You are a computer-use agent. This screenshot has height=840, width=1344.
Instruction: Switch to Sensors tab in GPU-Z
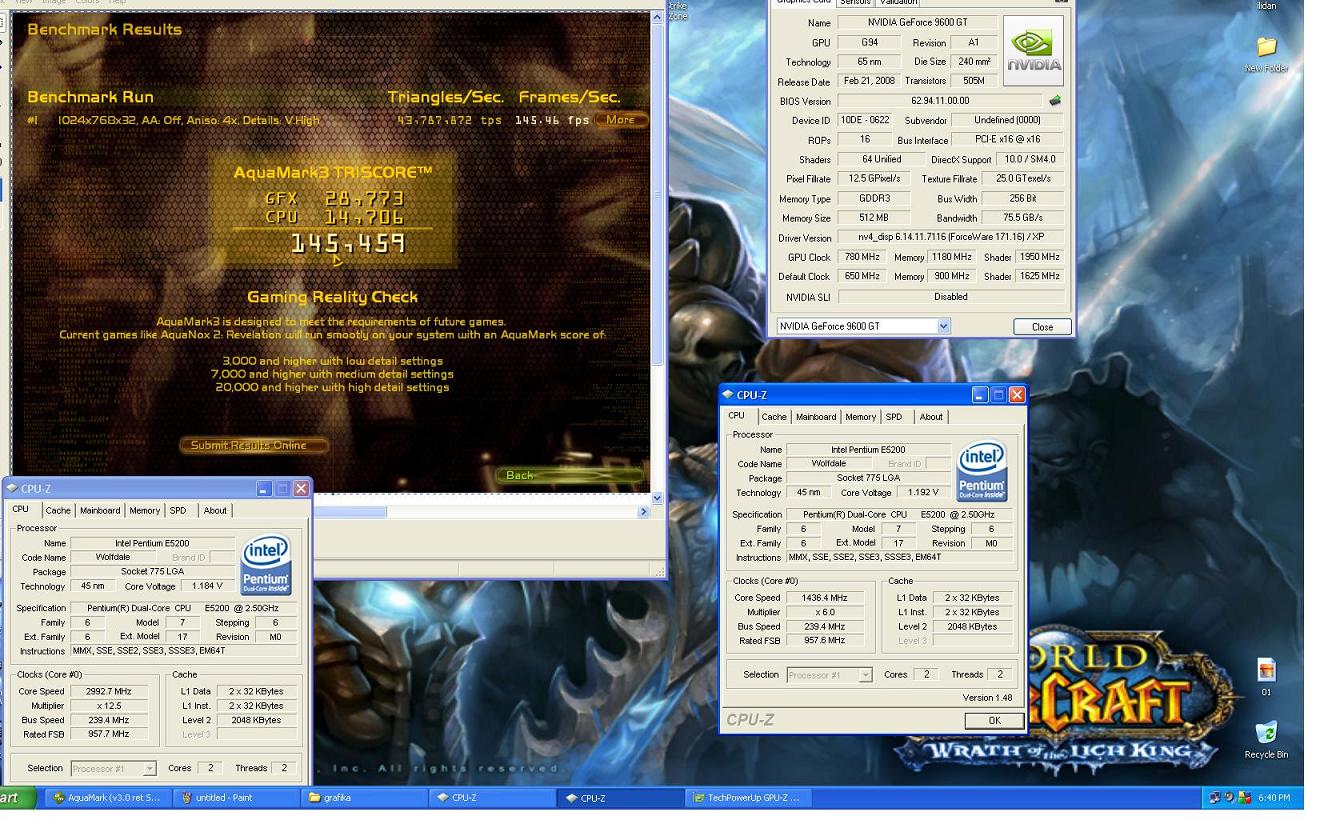[854, 3]
